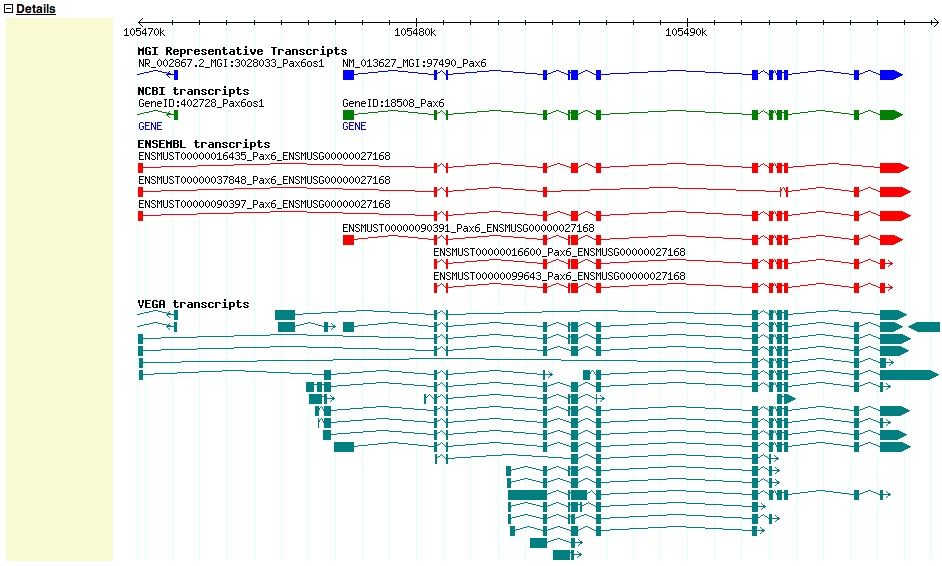This screenshot has width=942, height=566.
Task: Open transcript ENSMUST00000037848_Pax6
Action: (x=264, y=180)
